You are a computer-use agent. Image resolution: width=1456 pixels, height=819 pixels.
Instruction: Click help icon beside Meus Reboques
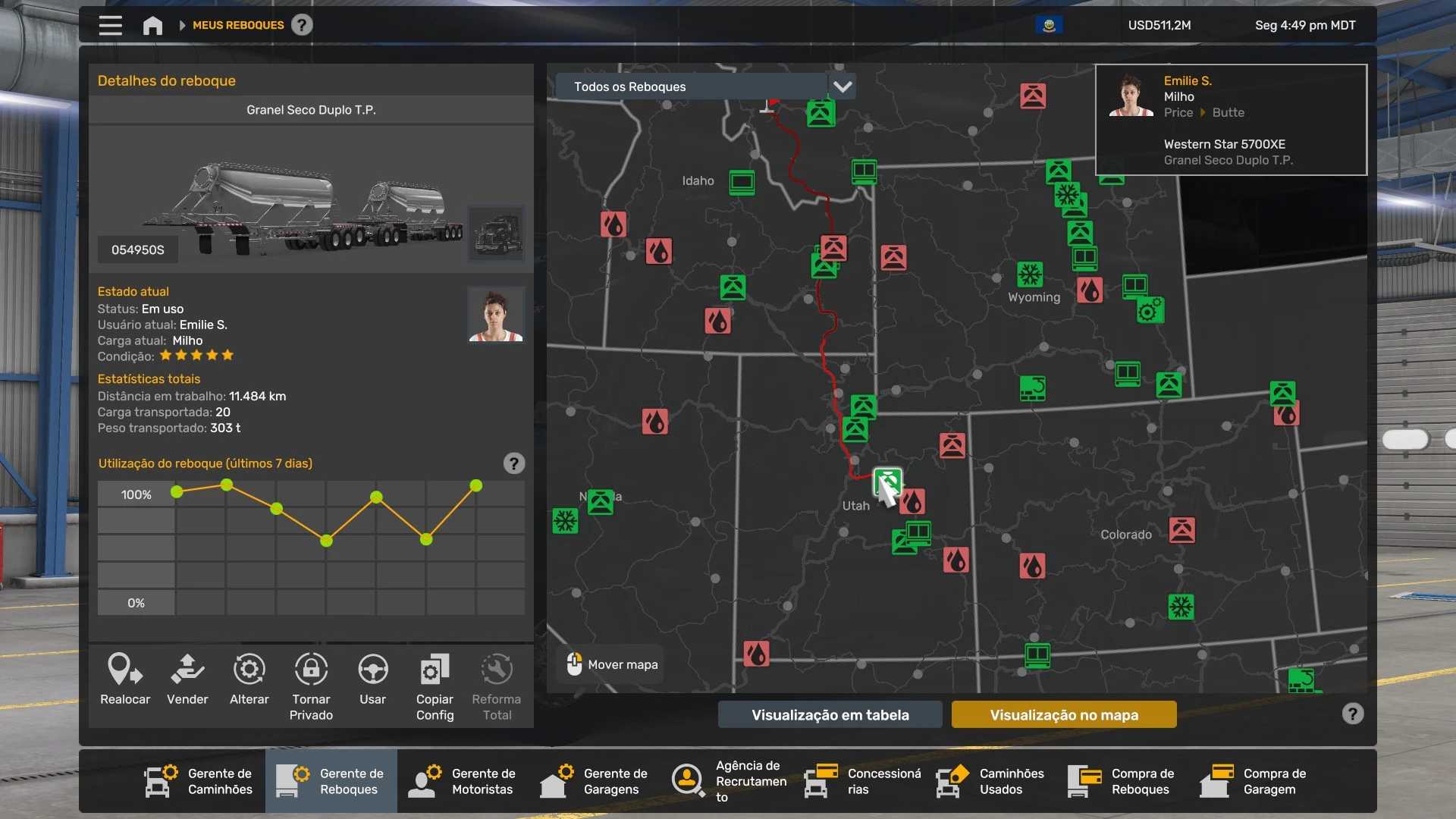tap(302, 25)
